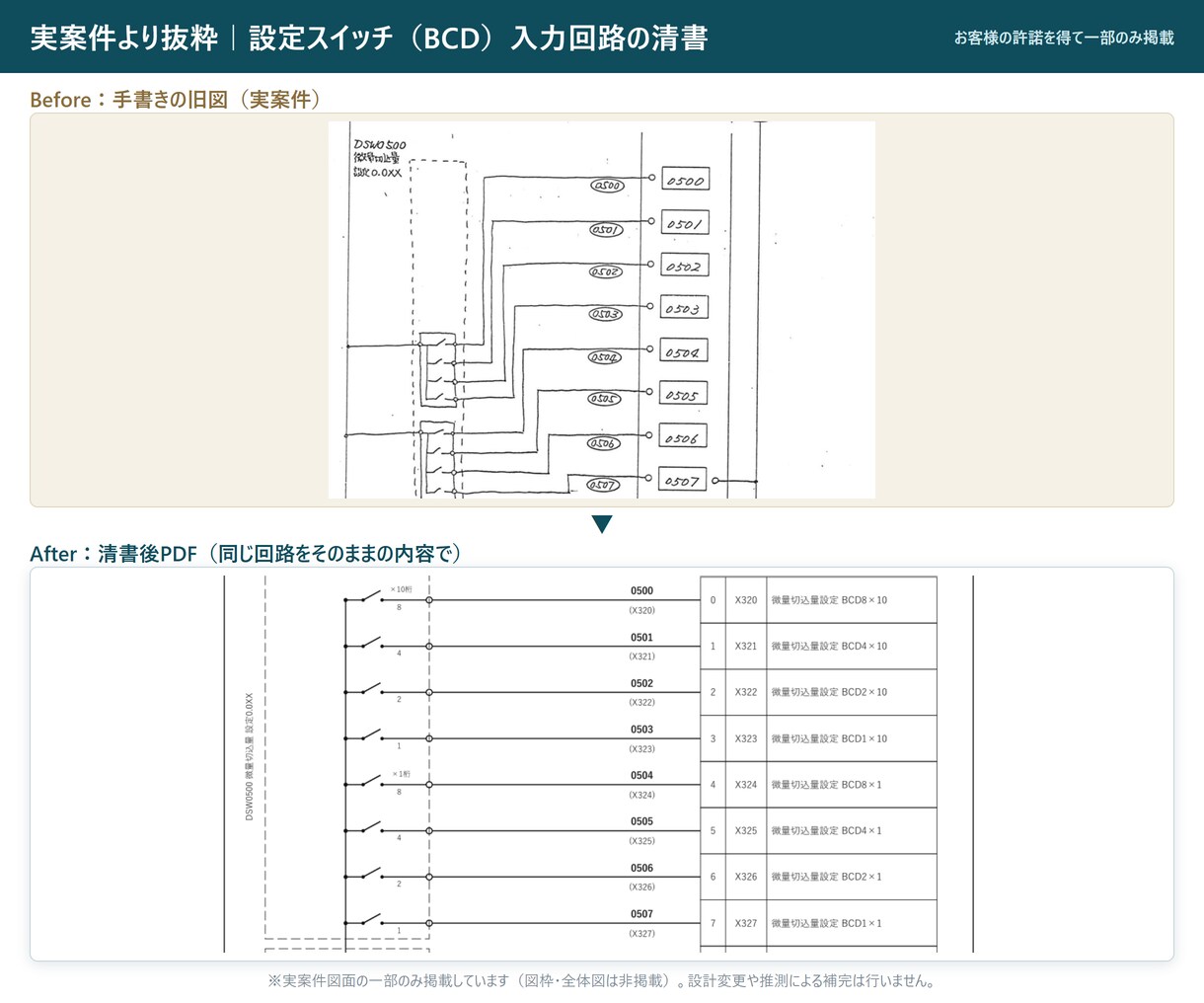This screenshot has height=1003, width=1204.
Task: Click the parenthesized (X327) address
Action: [x=642, y=933]
